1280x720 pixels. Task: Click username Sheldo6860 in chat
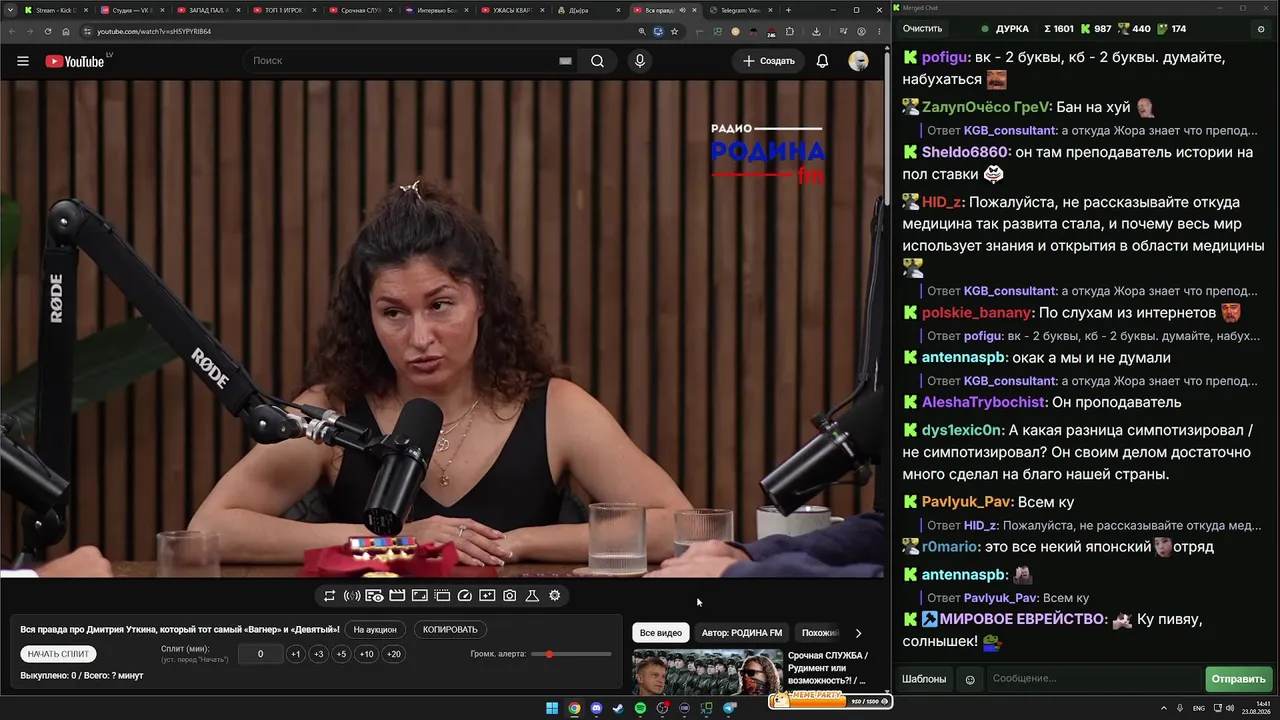pos(965,152)
